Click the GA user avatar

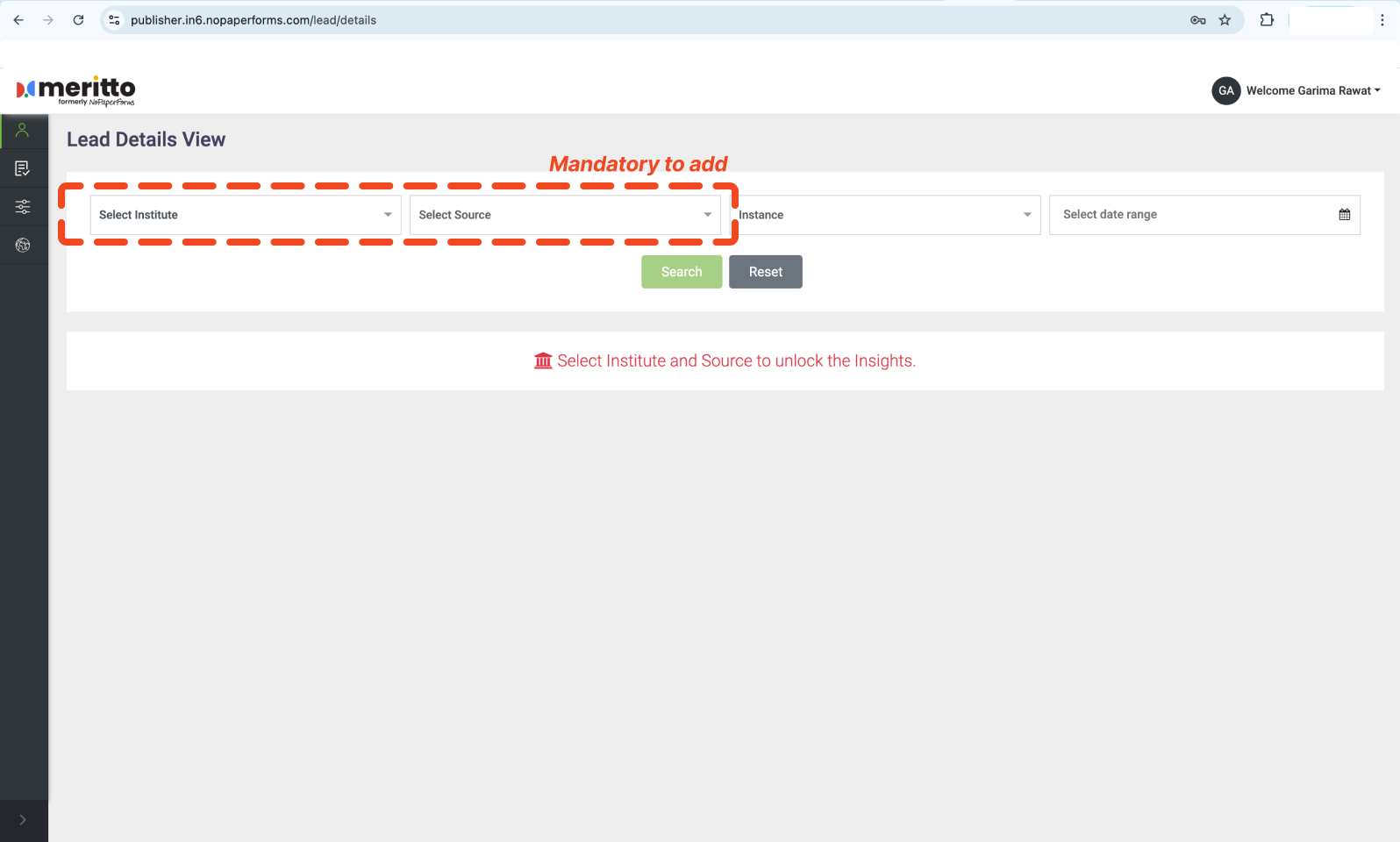point(1225,90)
